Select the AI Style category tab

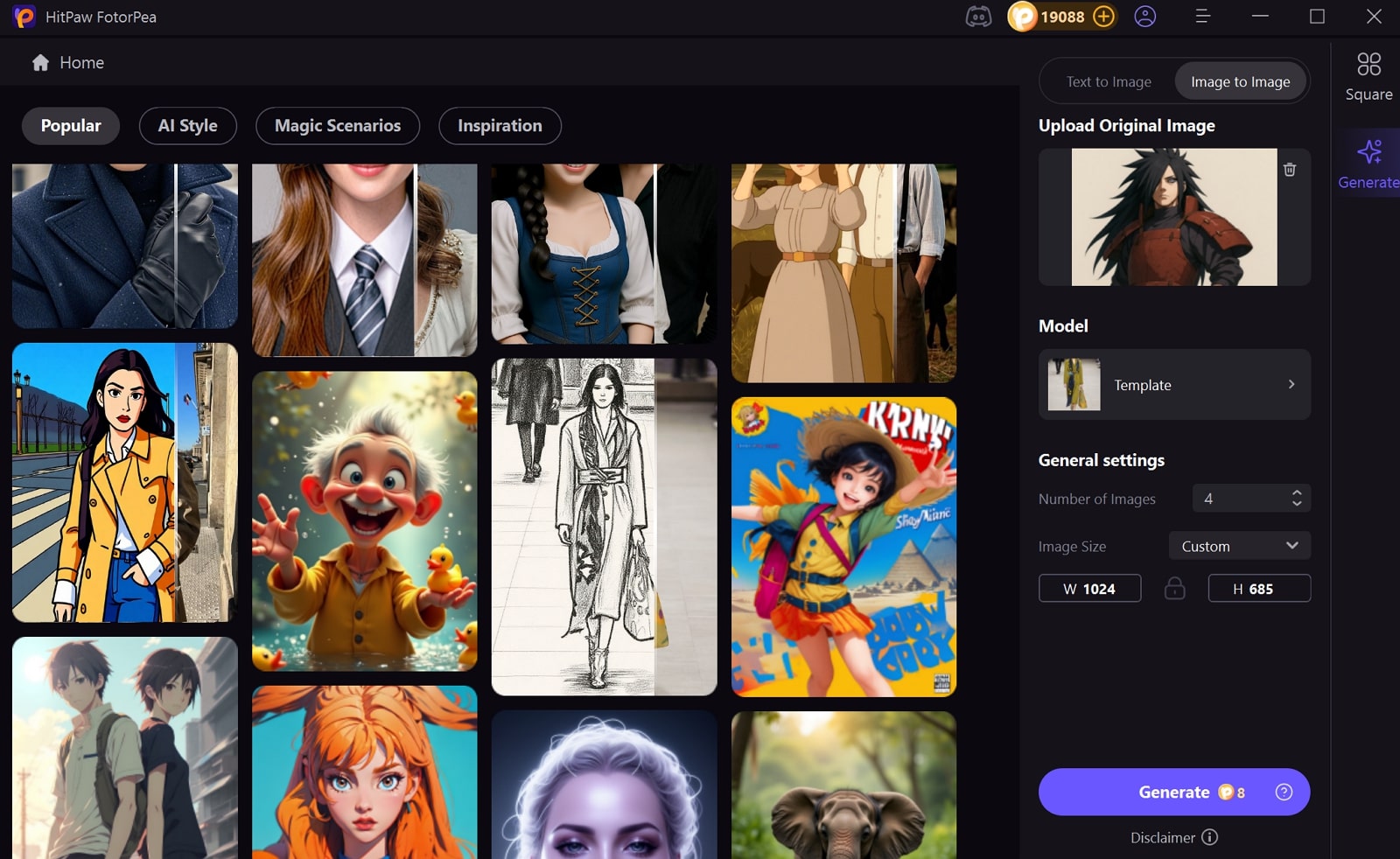coord(188,125)
